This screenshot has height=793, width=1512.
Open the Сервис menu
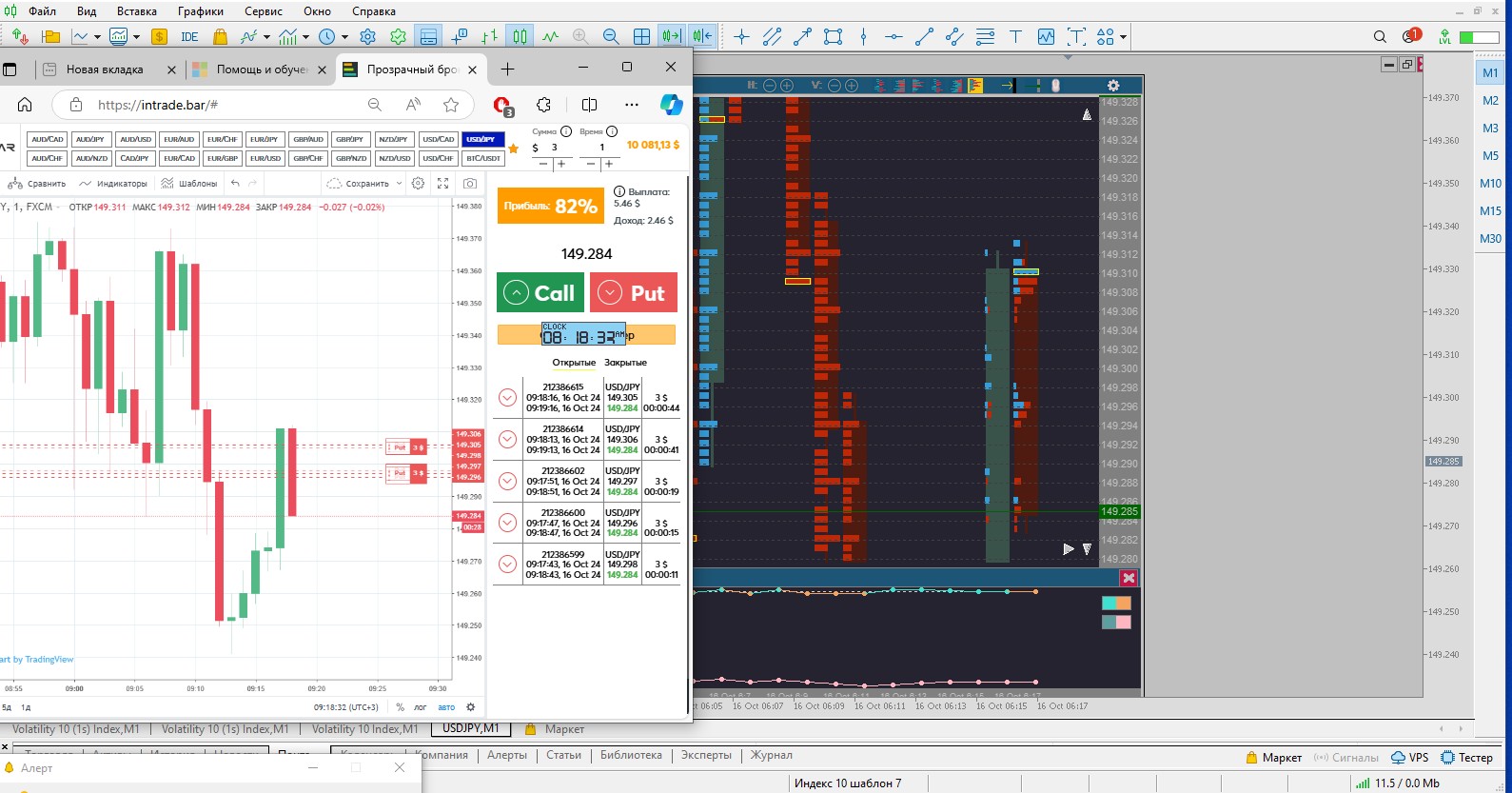tap(263, 11)
